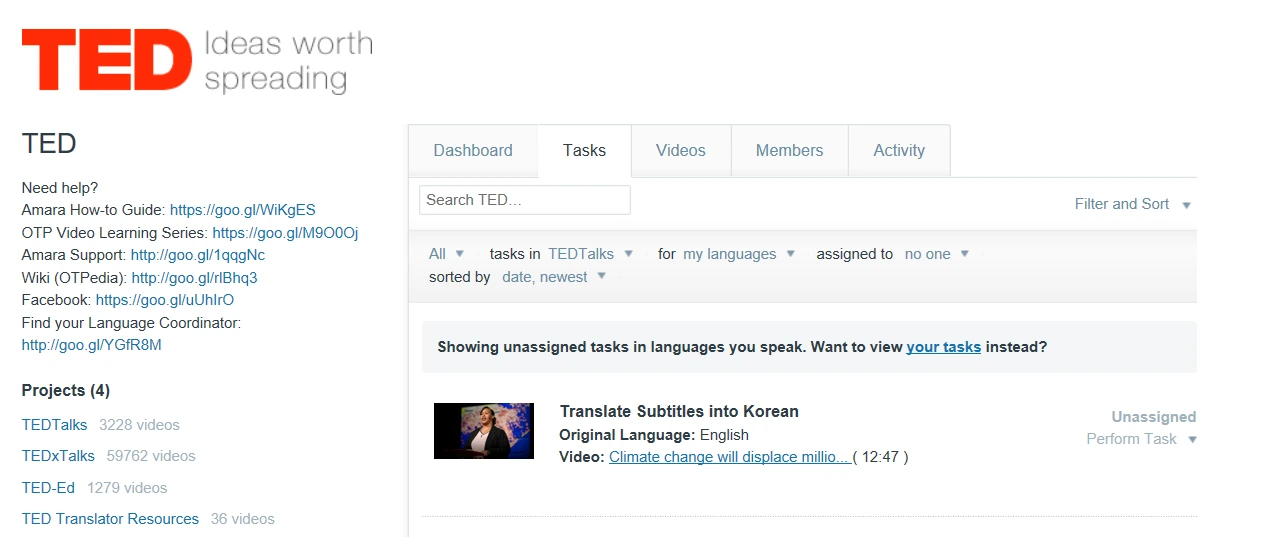Visit the Amara Support link
The height and width of the screenshot is (537, 1264).
(198, 255)
